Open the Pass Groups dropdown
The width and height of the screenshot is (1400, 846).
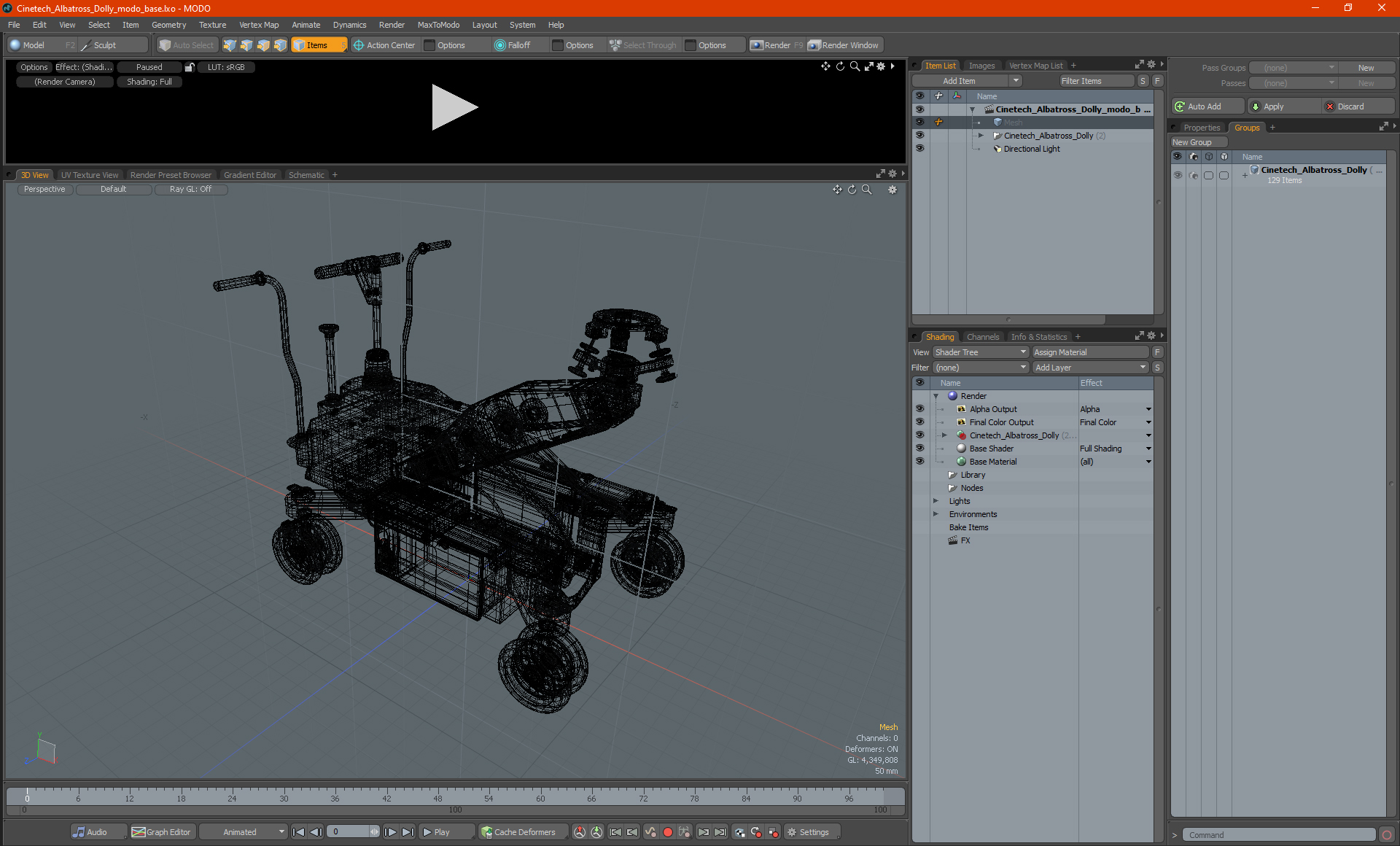tap(1293, 68)
